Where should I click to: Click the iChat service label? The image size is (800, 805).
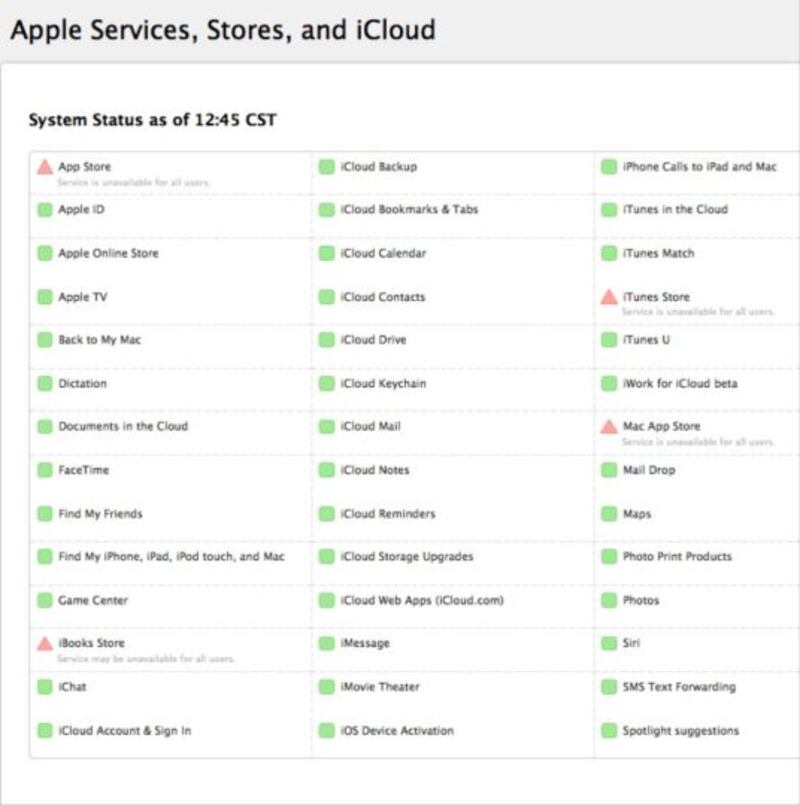[72, 687]
